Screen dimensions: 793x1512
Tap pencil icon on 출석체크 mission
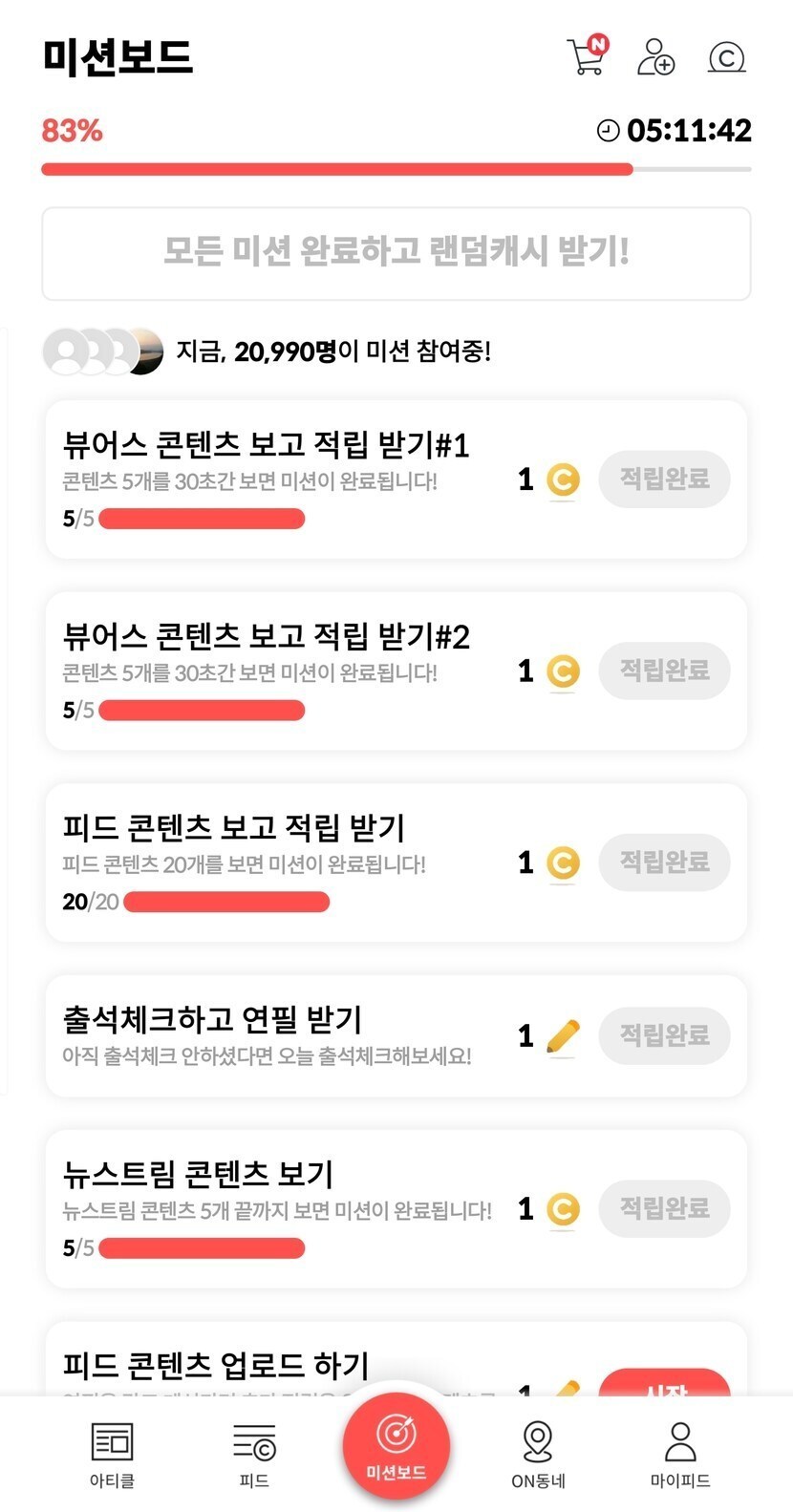tap(563, 1035)
